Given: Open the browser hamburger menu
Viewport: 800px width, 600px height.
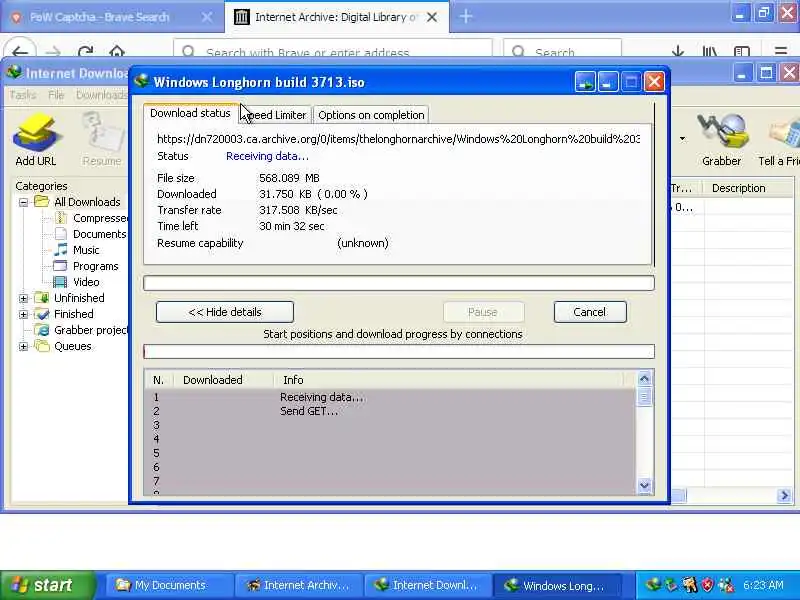Looking at the screenshot, I should [x=781, y=51].
